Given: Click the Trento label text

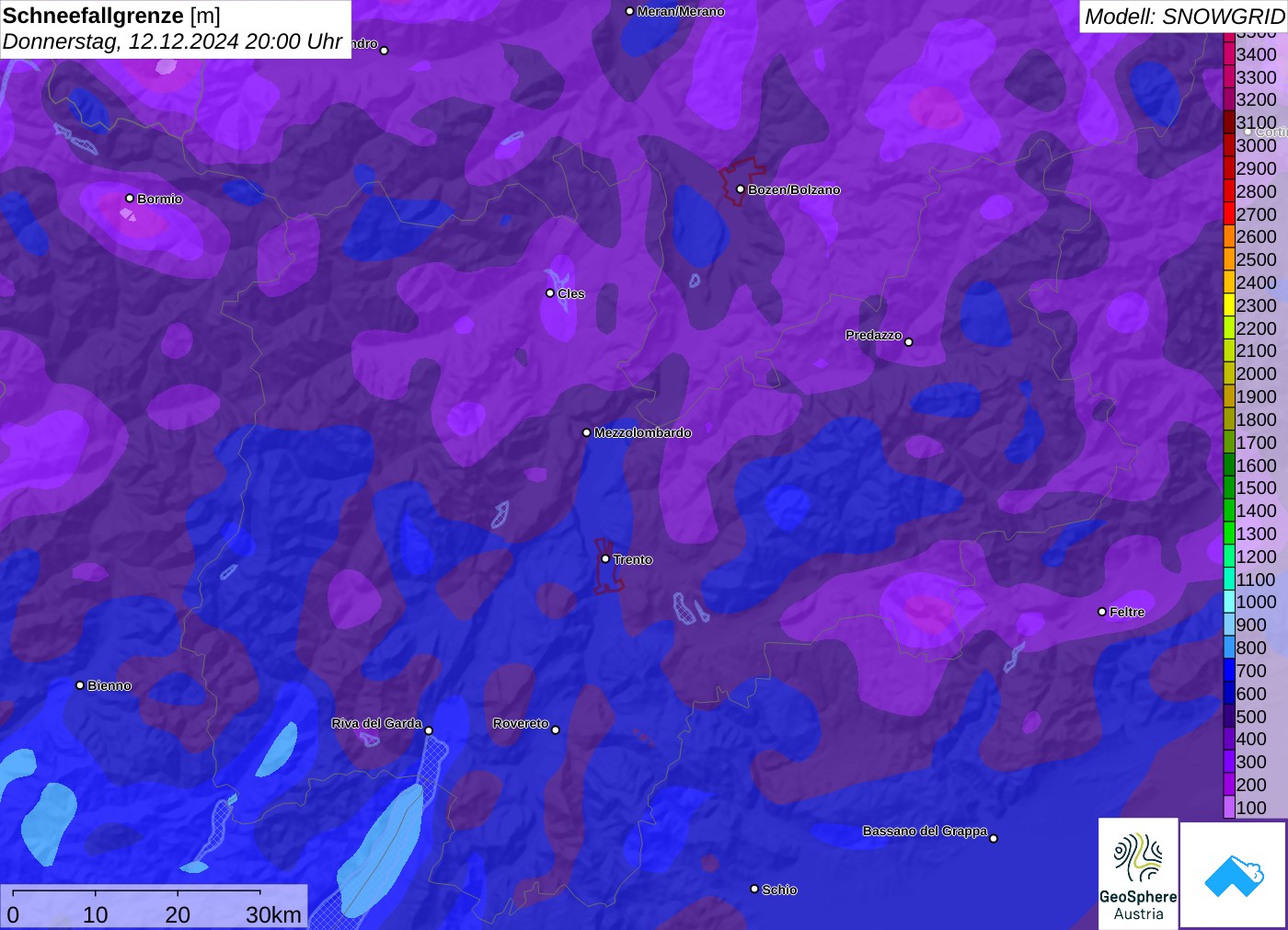Looking at the screenshot, I should coord(633,559).
